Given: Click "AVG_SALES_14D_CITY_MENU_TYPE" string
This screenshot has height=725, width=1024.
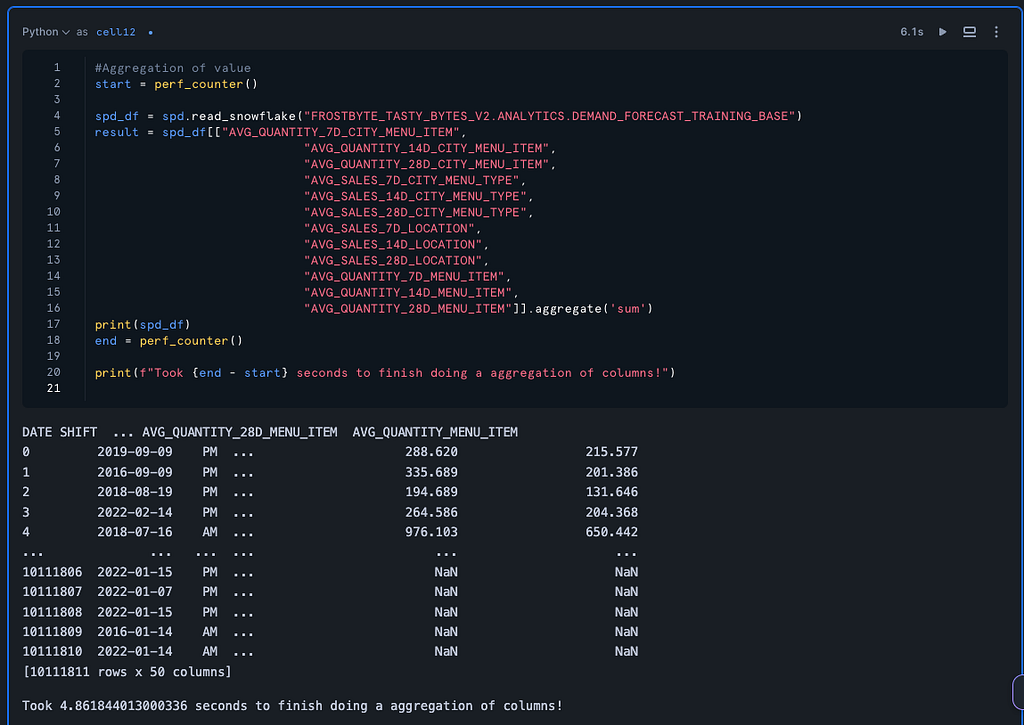Looking at the screenshot, I should pyautogui.click(x=415, y=197).
